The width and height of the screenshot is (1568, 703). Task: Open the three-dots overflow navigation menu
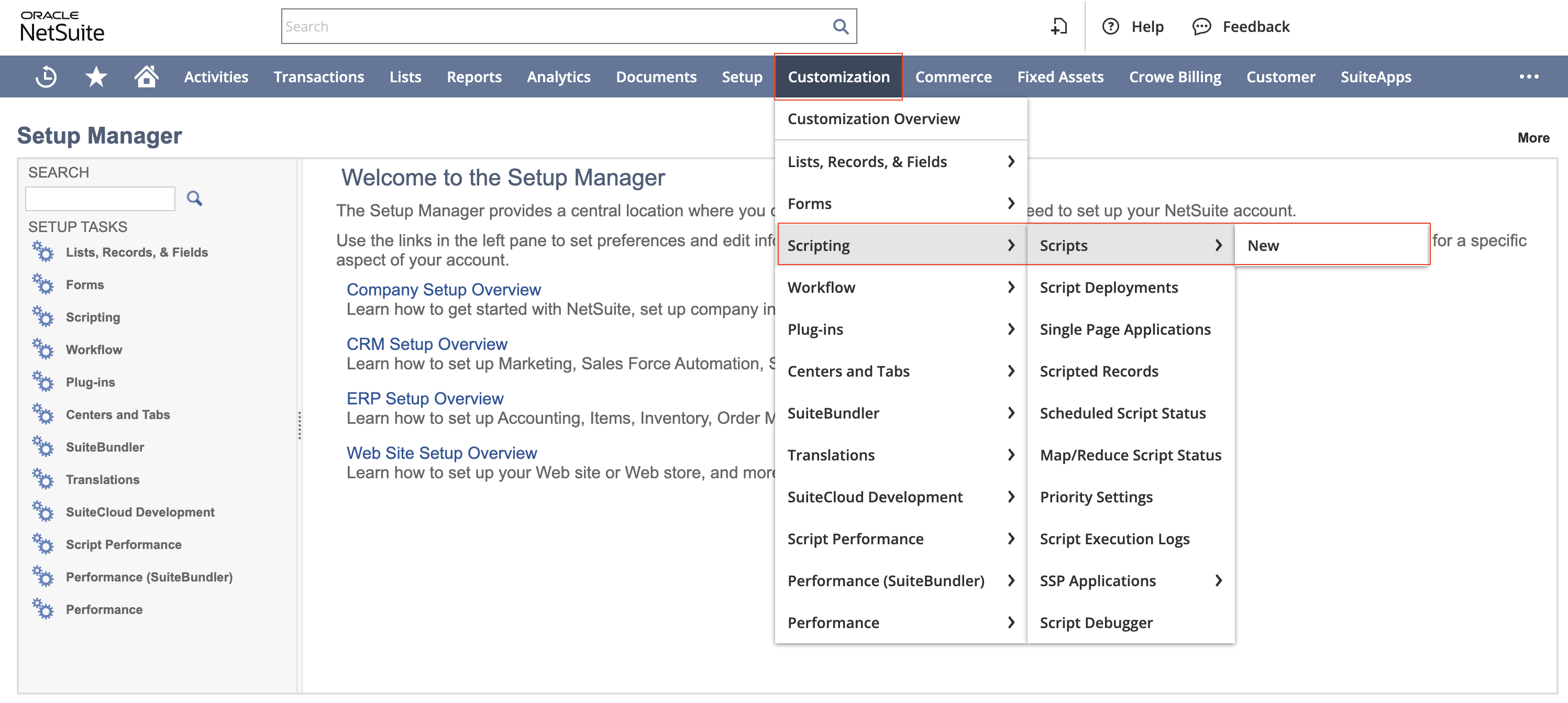(x=1529, y=76)
